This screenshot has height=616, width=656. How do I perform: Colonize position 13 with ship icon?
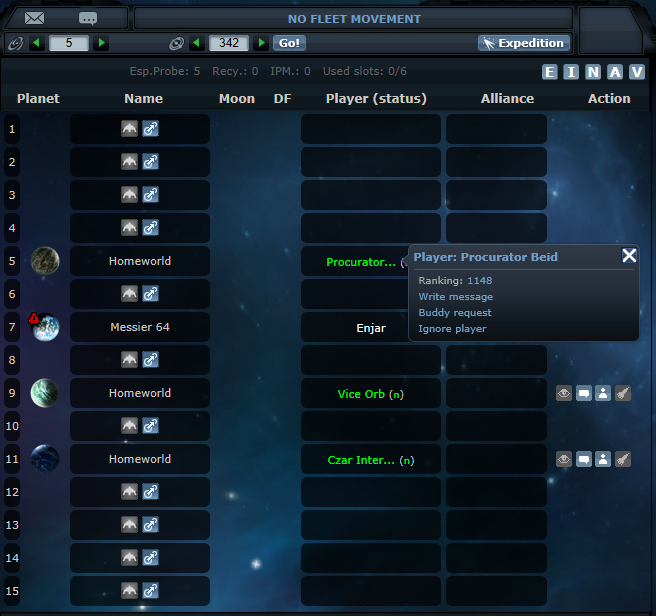(x=129, y=525)
